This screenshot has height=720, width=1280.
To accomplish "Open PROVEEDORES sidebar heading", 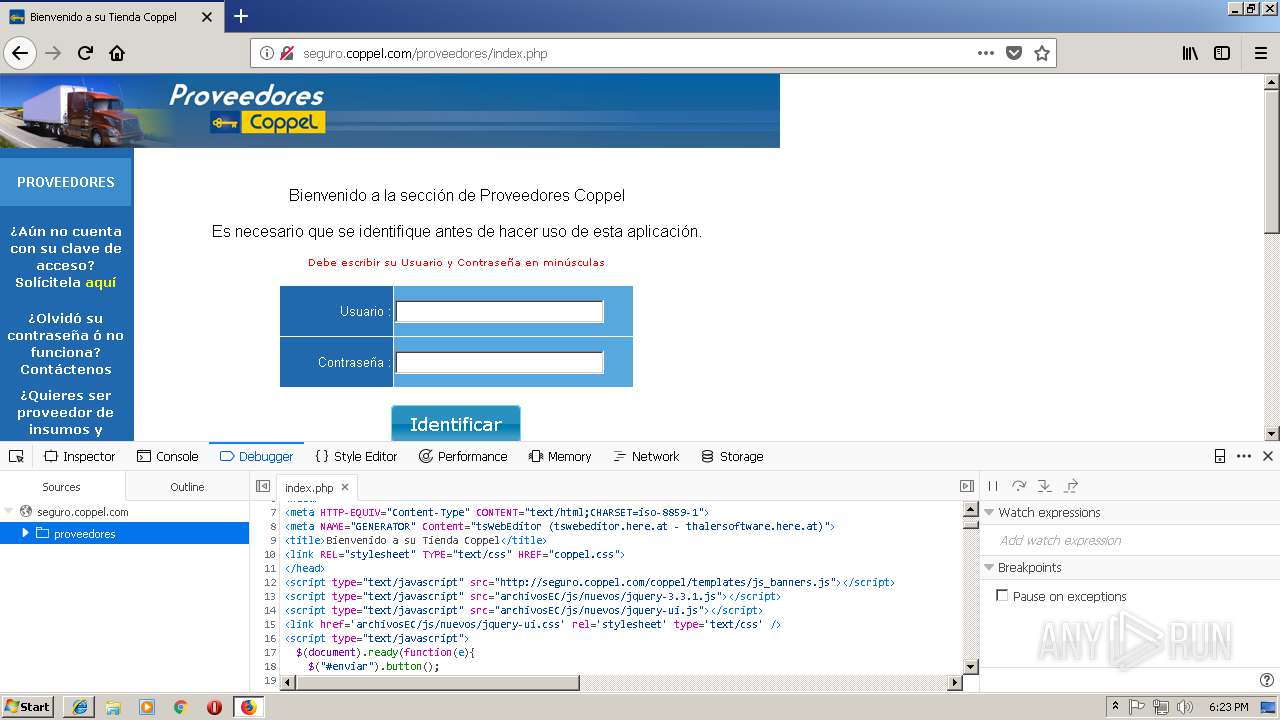I will (x=66, y=182).
